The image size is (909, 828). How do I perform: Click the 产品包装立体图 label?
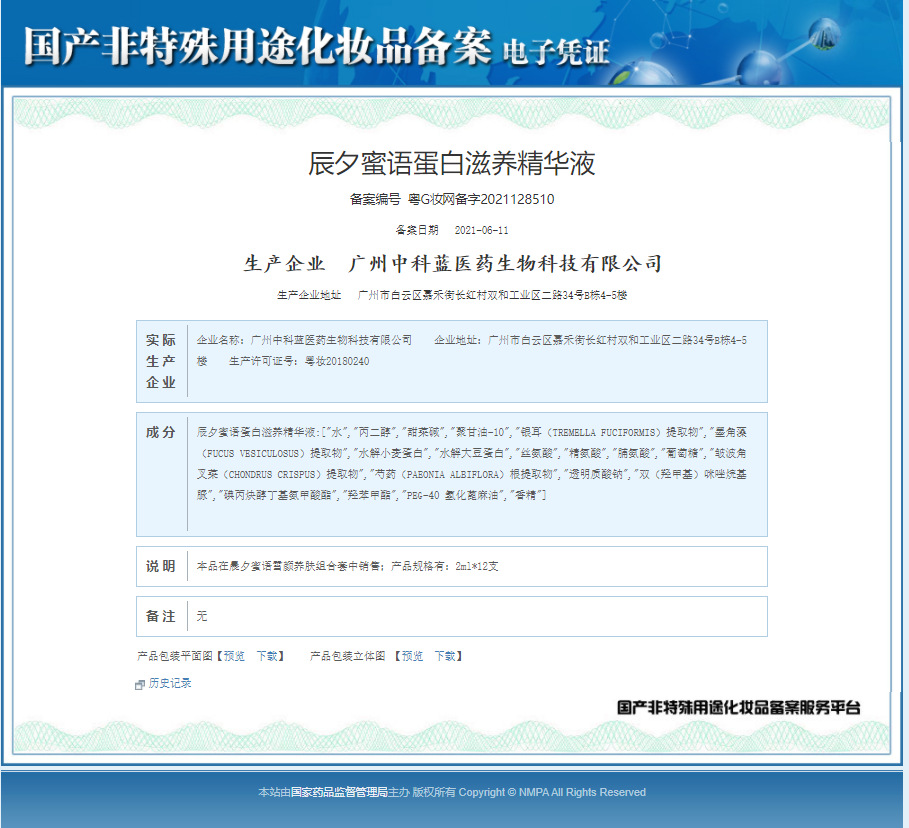[347, 656]
